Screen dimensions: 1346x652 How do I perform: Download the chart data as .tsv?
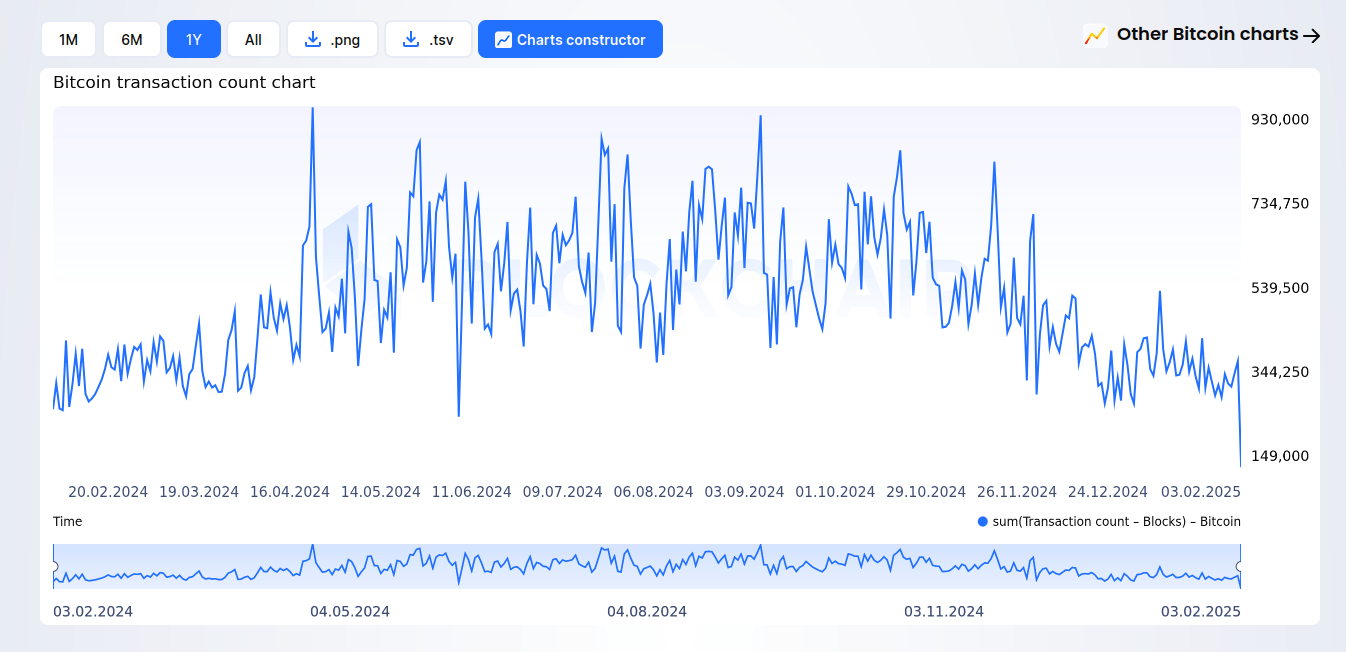click(x=428, y=39)
